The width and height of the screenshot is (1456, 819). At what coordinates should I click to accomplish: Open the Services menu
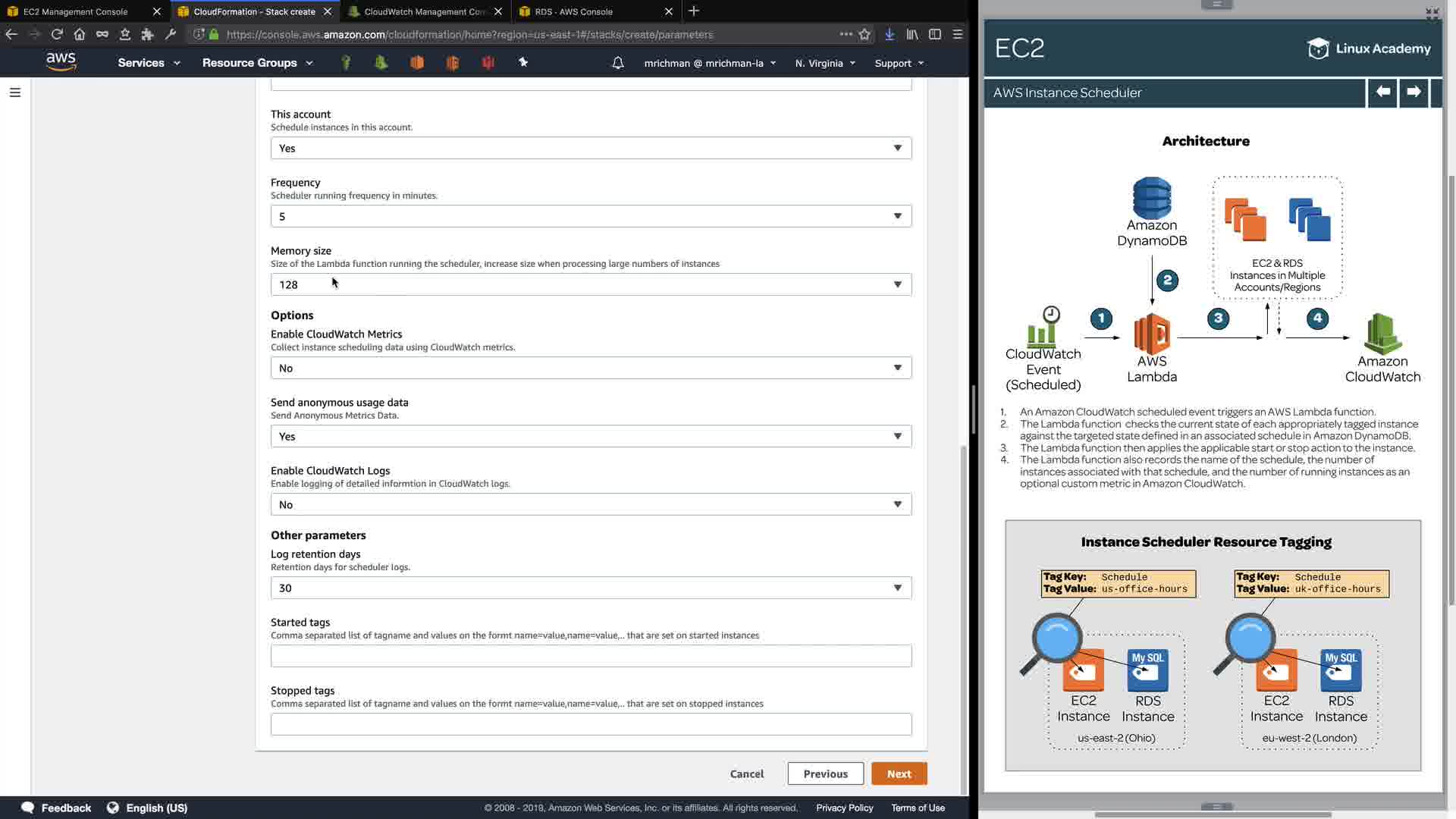(149, 63)
